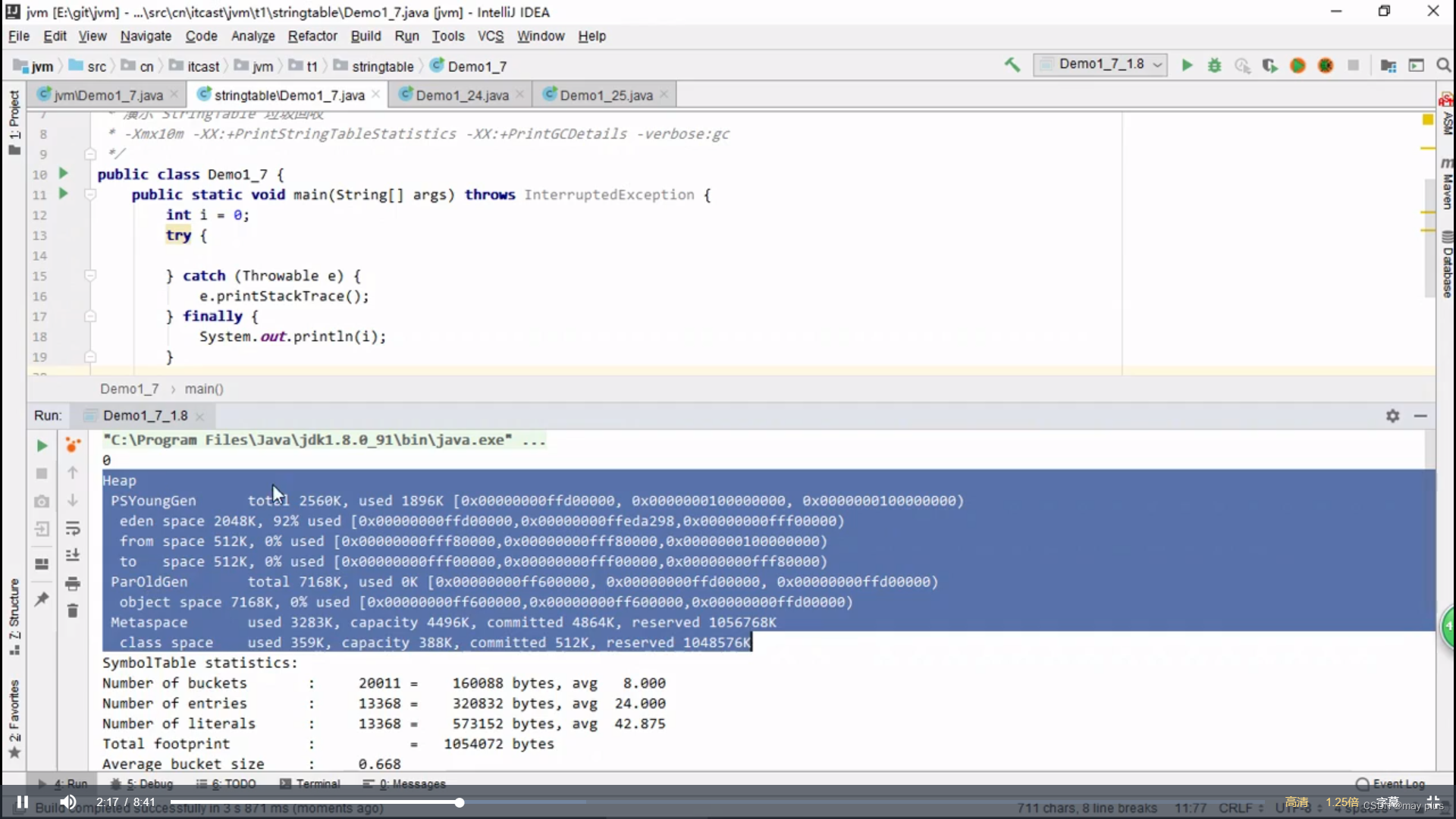1456x819 pixels.
Task: Click the Run panel settings gear
Action: click(x=1392, y=416)
